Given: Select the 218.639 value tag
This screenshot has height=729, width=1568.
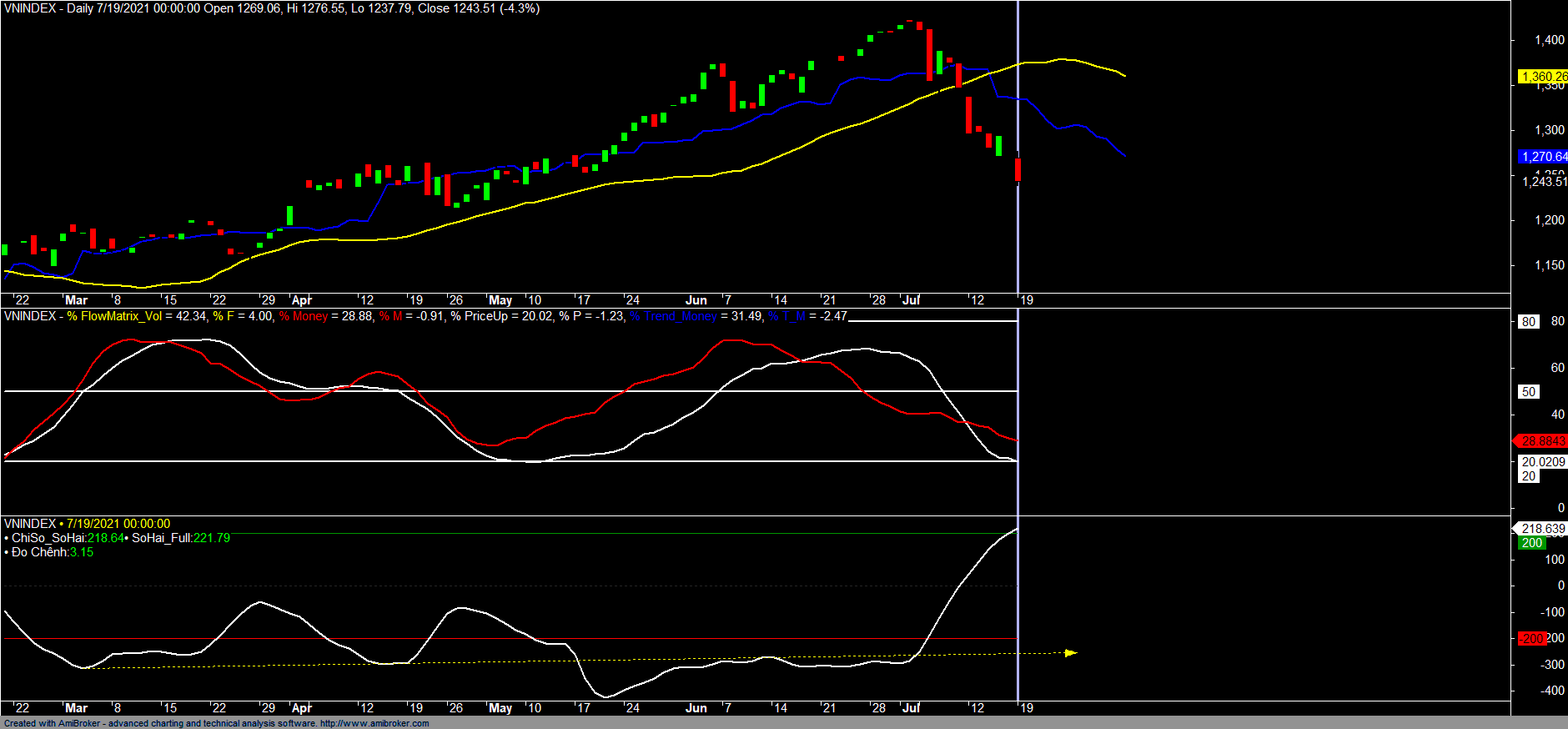Looking at the screenshot, I should pos(1541,529).
